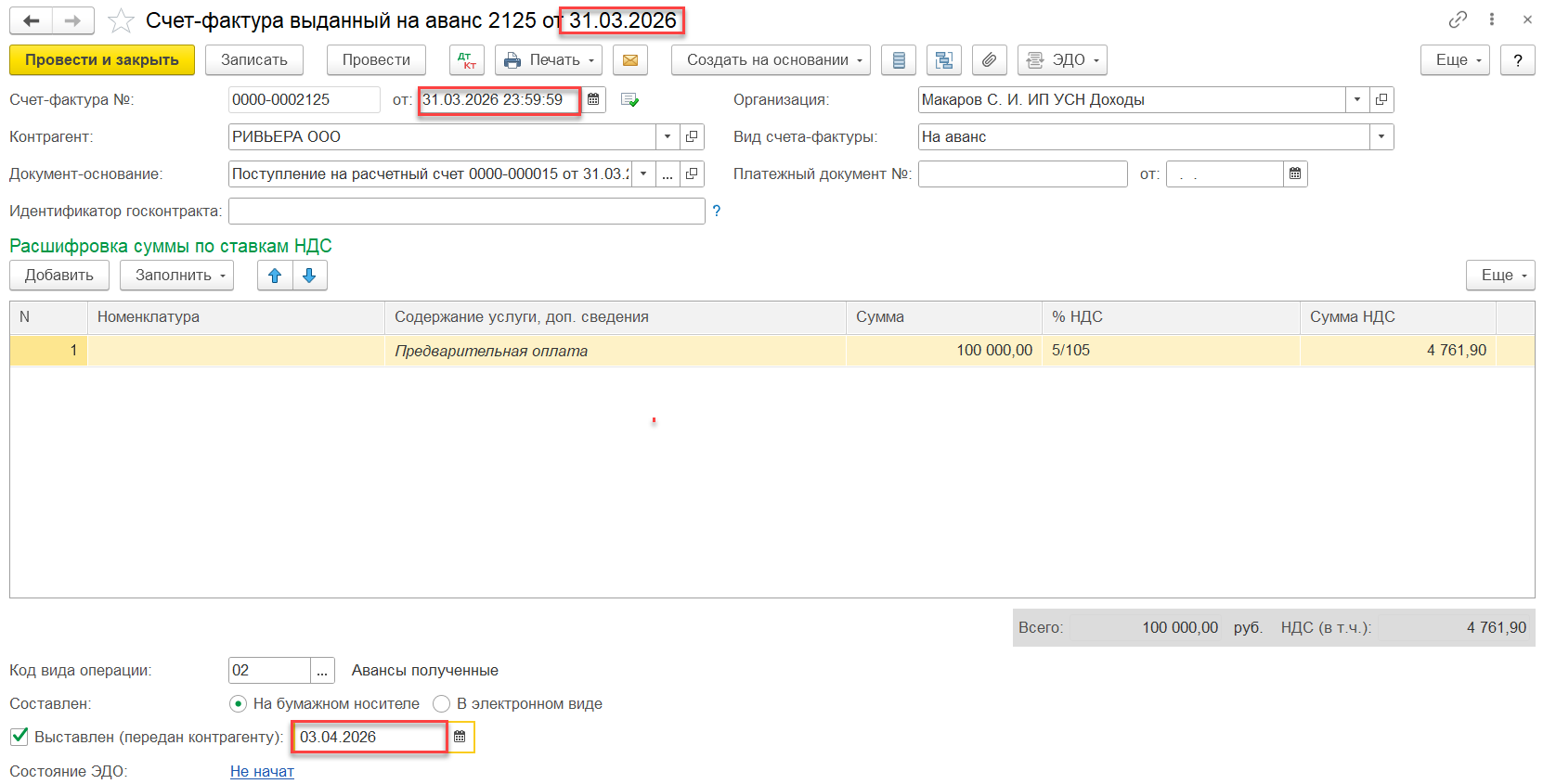Expand the Документ-основание dropdown

point(643,174)
